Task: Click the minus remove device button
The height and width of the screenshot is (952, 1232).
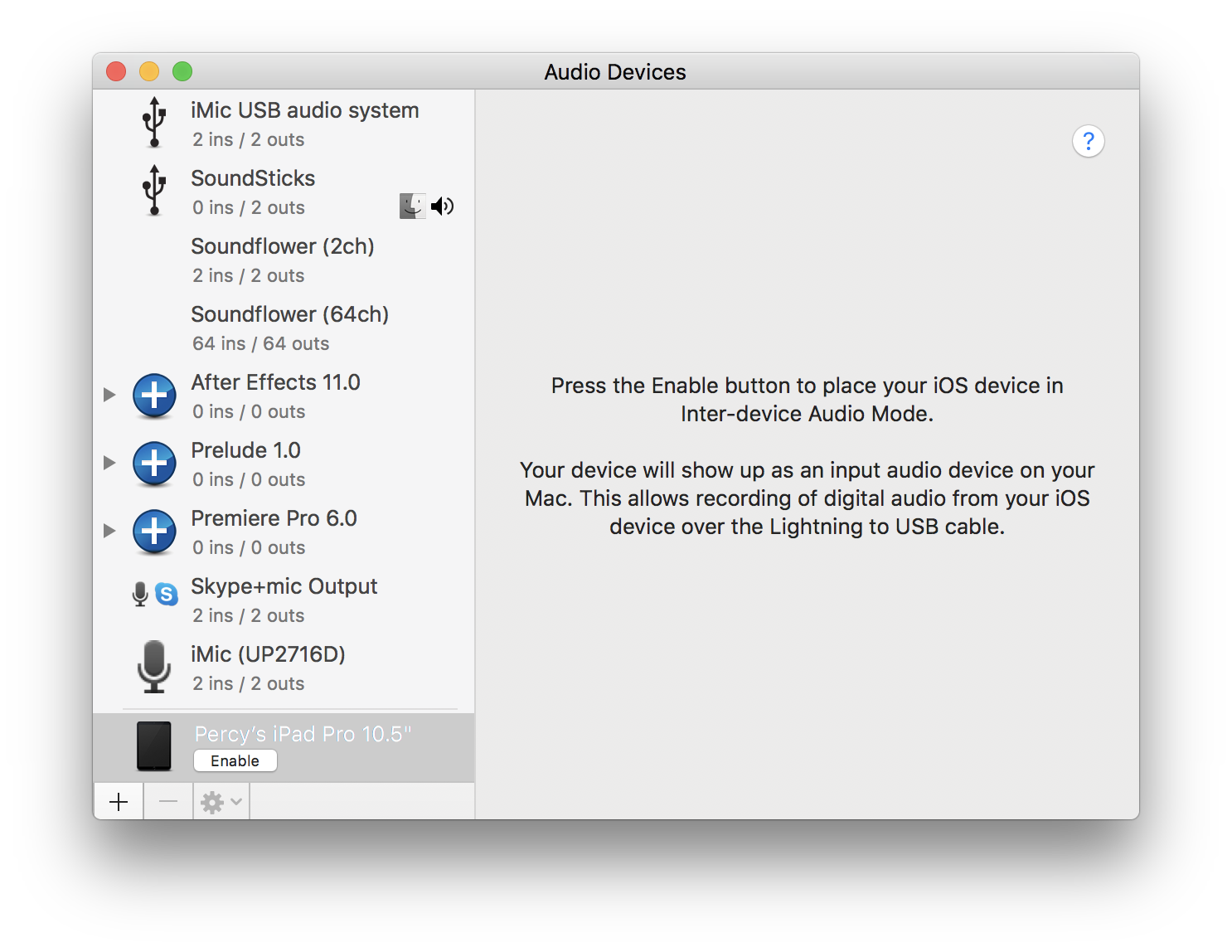Action: click(x=168, y=802)
